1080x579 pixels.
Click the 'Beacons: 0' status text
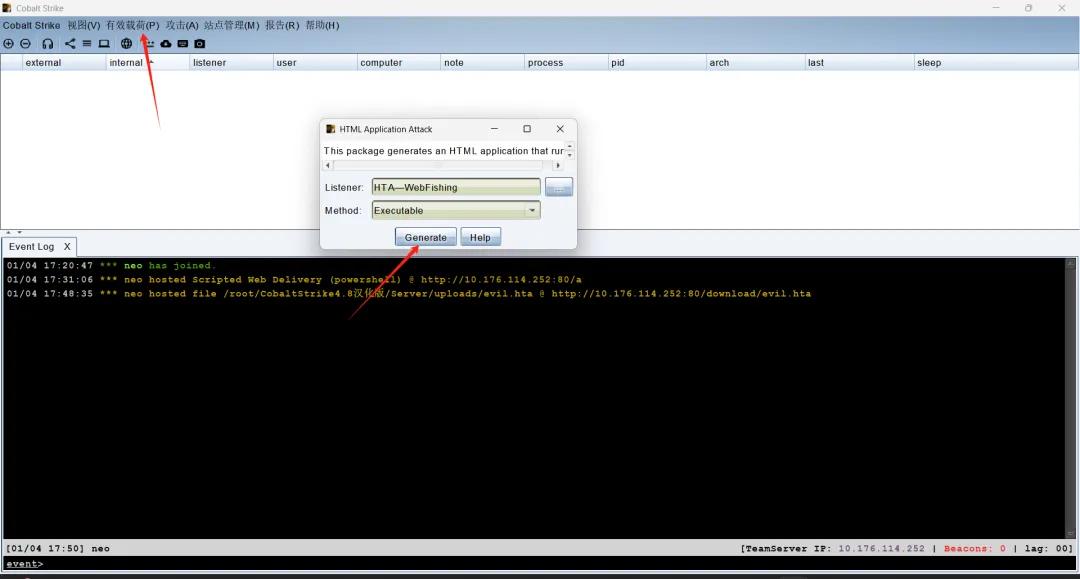point(975,549)
